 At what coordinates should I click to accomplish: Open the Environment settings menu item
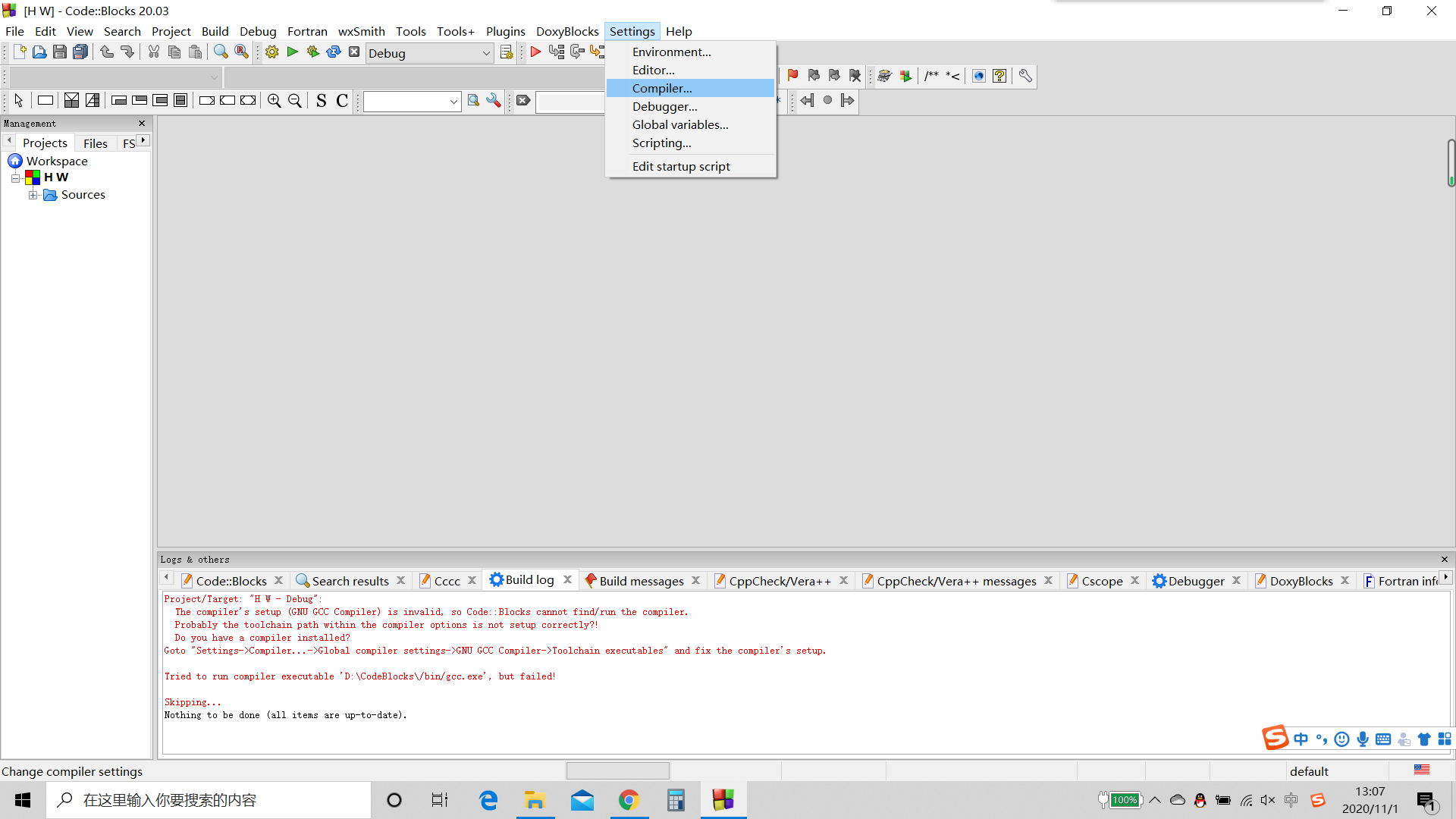click(691, 52)
